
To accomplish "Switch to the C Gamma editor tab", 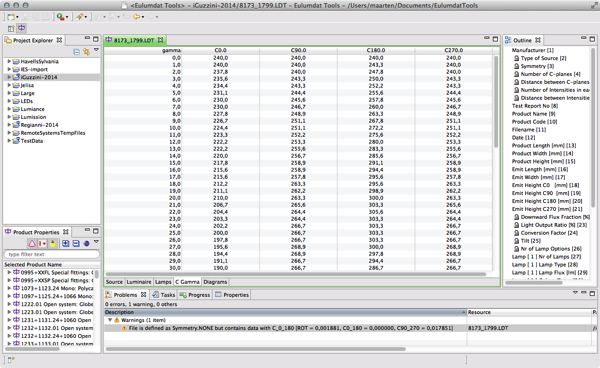I will pyautogui.click(x=187, y=282).
